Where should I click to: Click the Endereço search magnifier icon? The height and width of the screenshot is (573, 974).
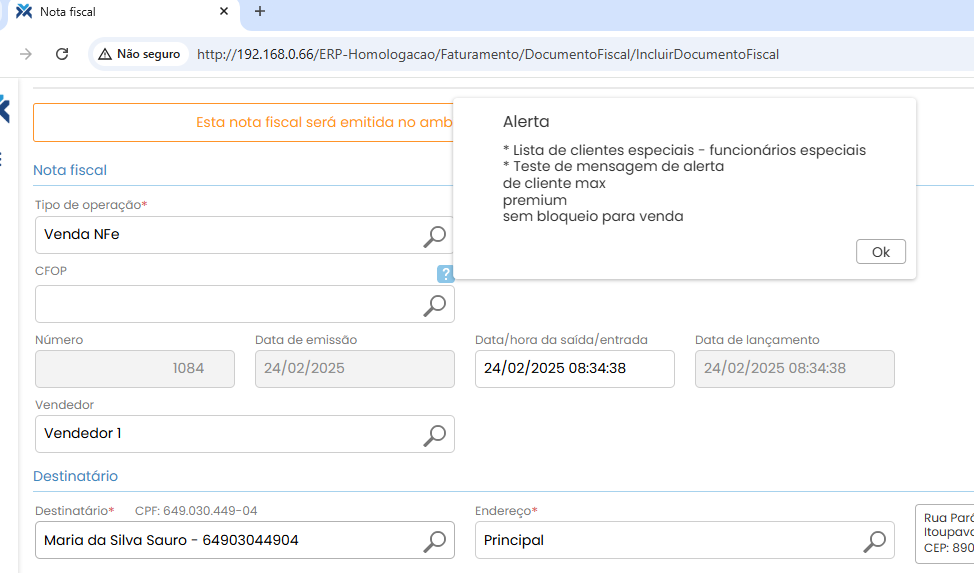click(874, 541)
